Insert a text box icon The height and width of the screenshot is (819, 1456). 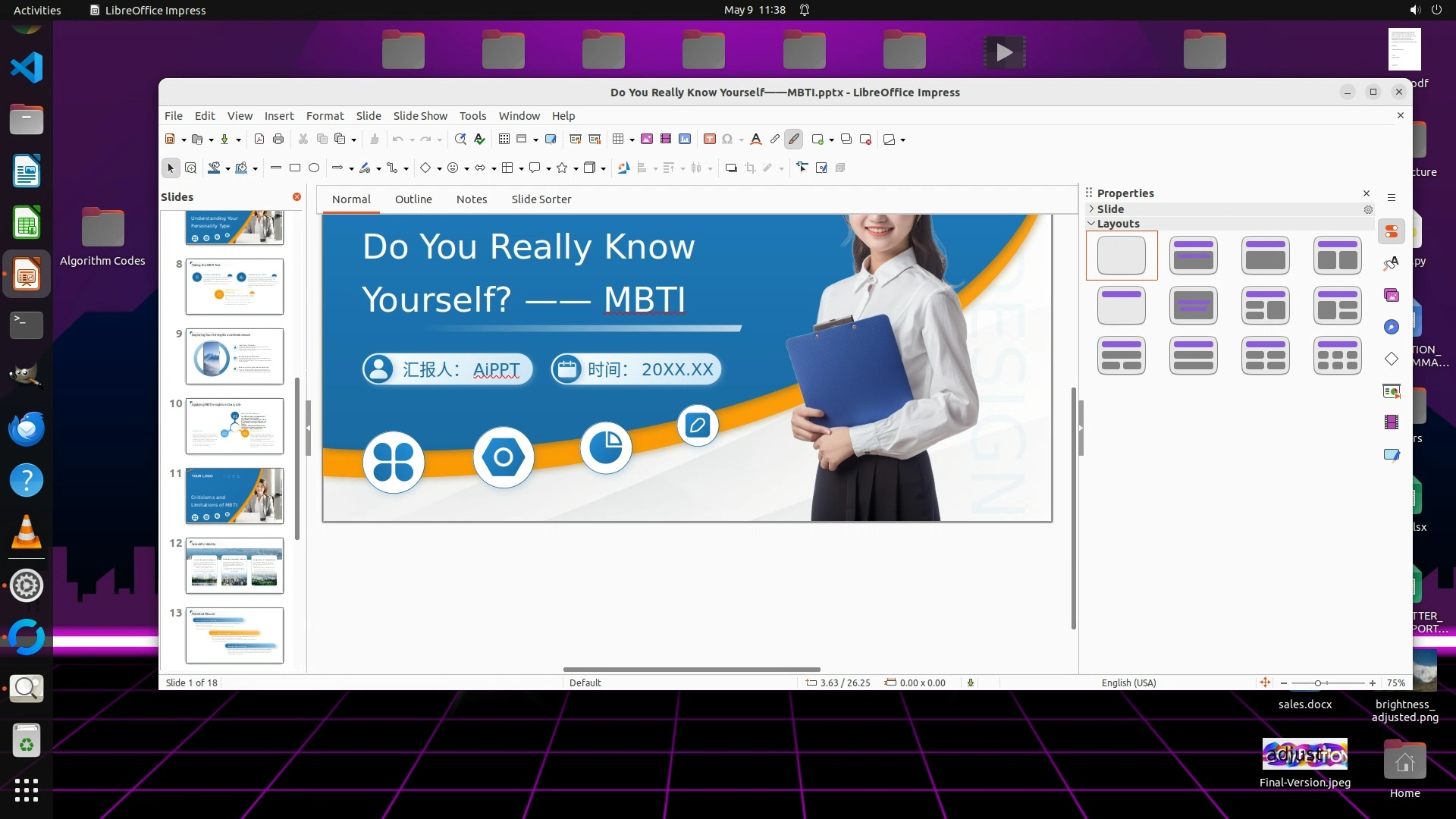click(x=710, y=140)
